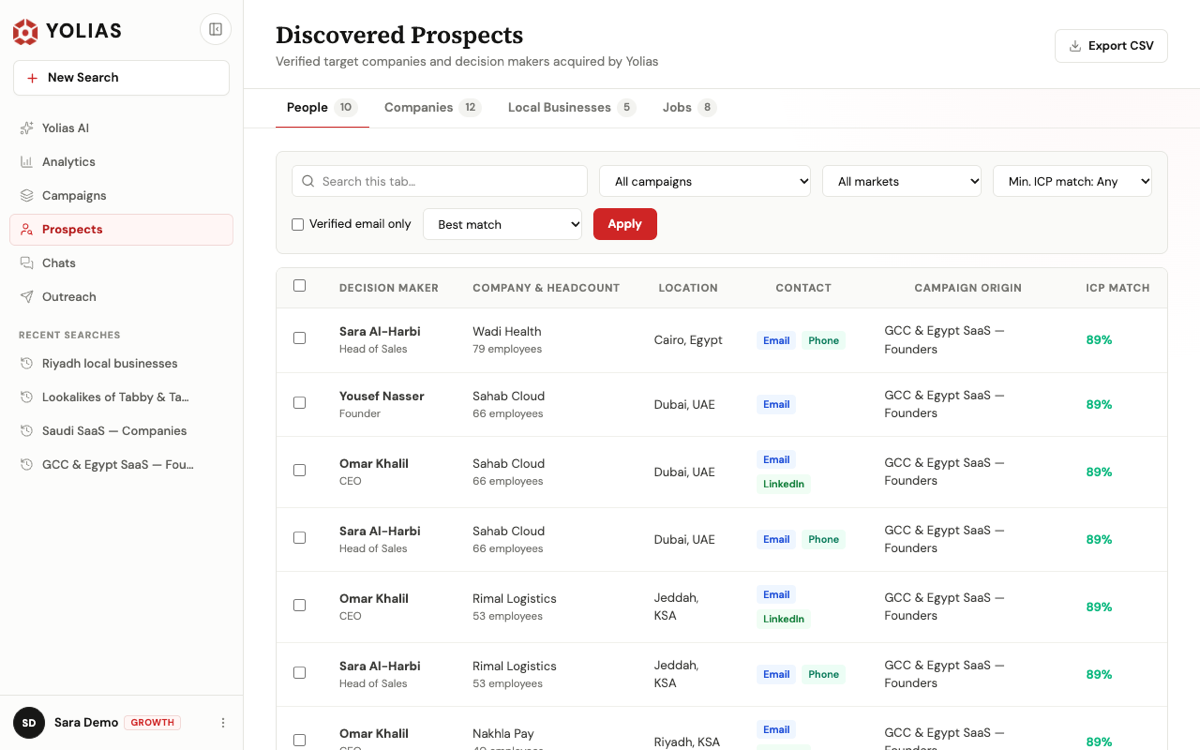Select checkbox for Omar Khalil at Sahab Cloud
The image size is (1200, 750).
(299, 470)
